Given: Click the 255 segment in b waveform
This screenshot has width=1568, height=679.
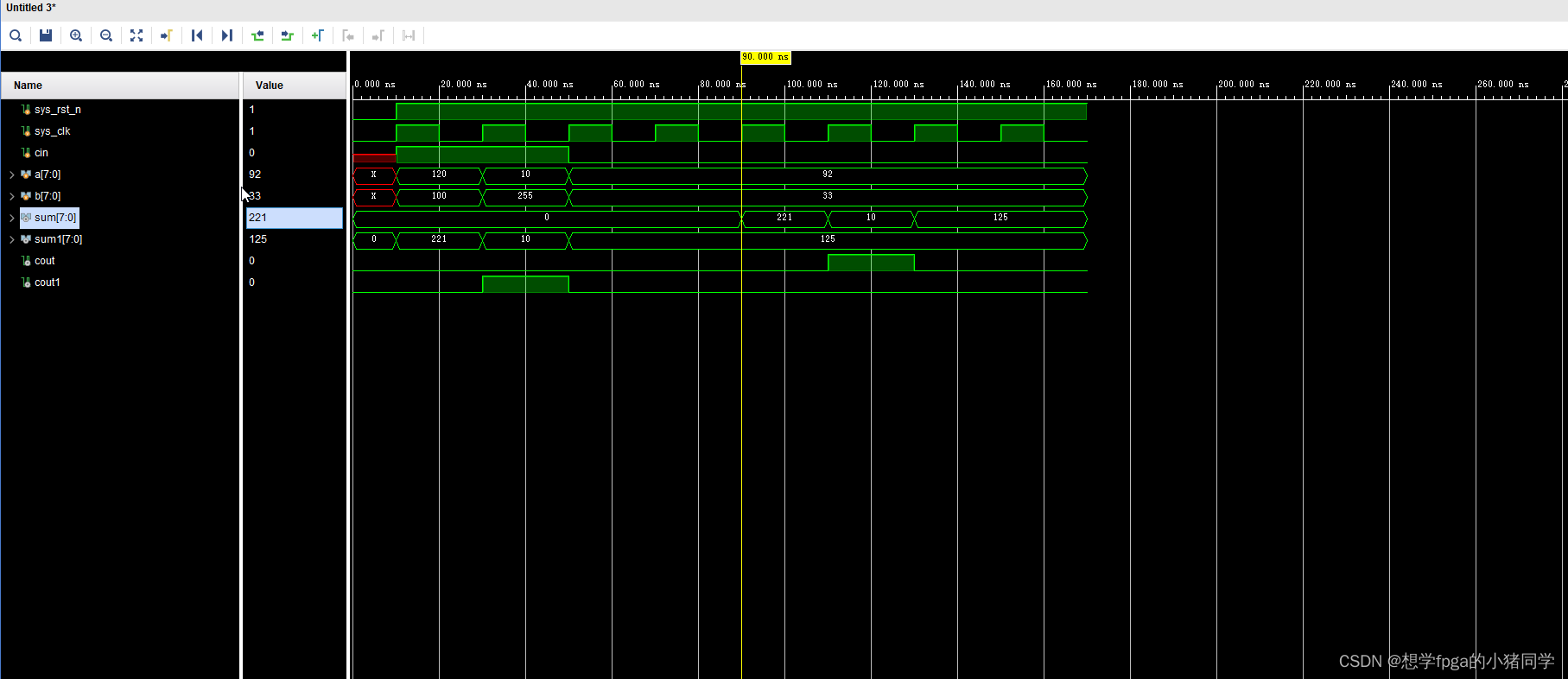Looking at the screenshot, I should [x=525, y=196].
